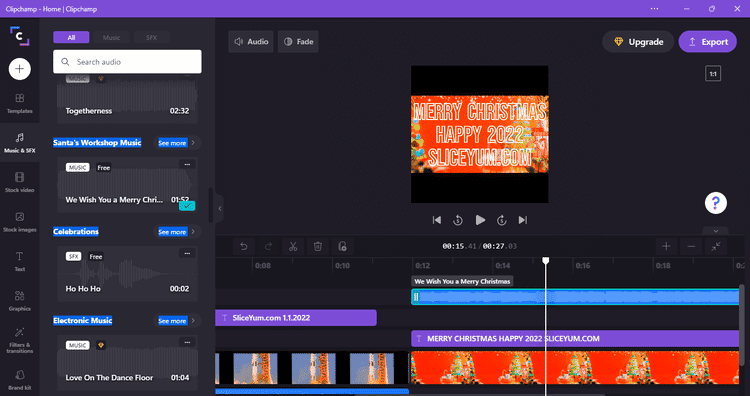
Task: Click the timeline playhead marker
Action: tap(546, 261)
